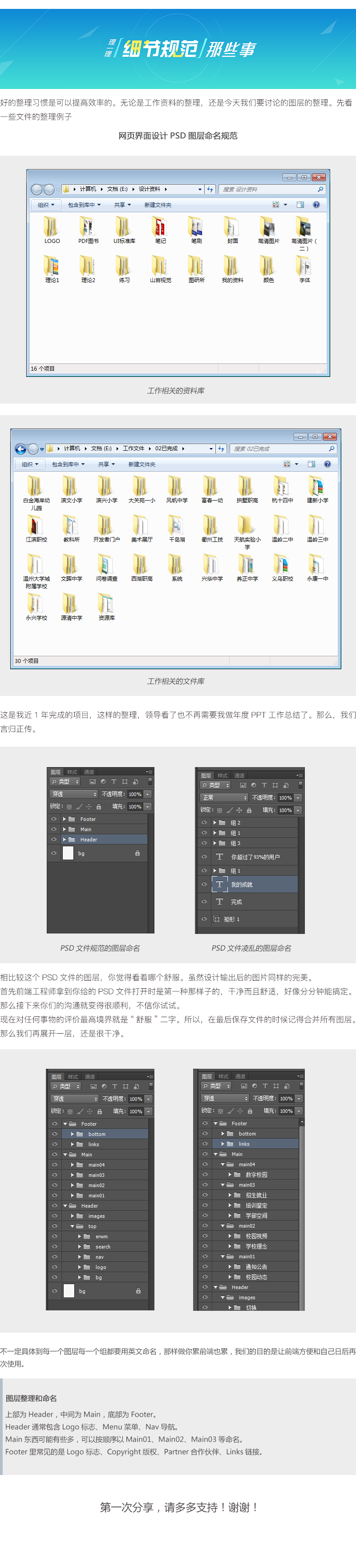The image size is (356, 1568).
Task: Toggle the preview pane in the 02已完成 window
Action: (x=311, y=465)
